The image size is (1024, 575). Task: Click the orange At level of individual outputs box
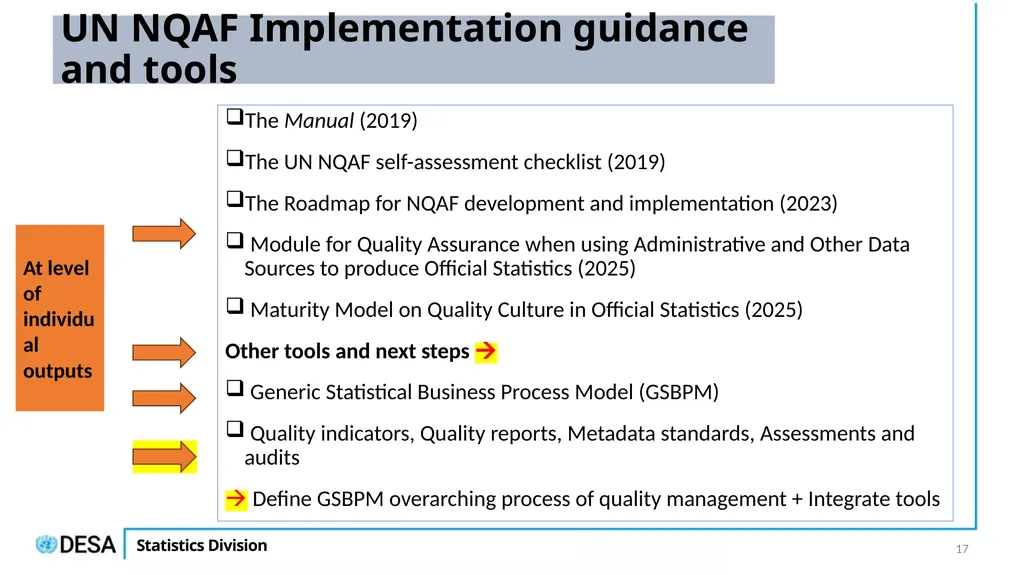coord(59,318)
